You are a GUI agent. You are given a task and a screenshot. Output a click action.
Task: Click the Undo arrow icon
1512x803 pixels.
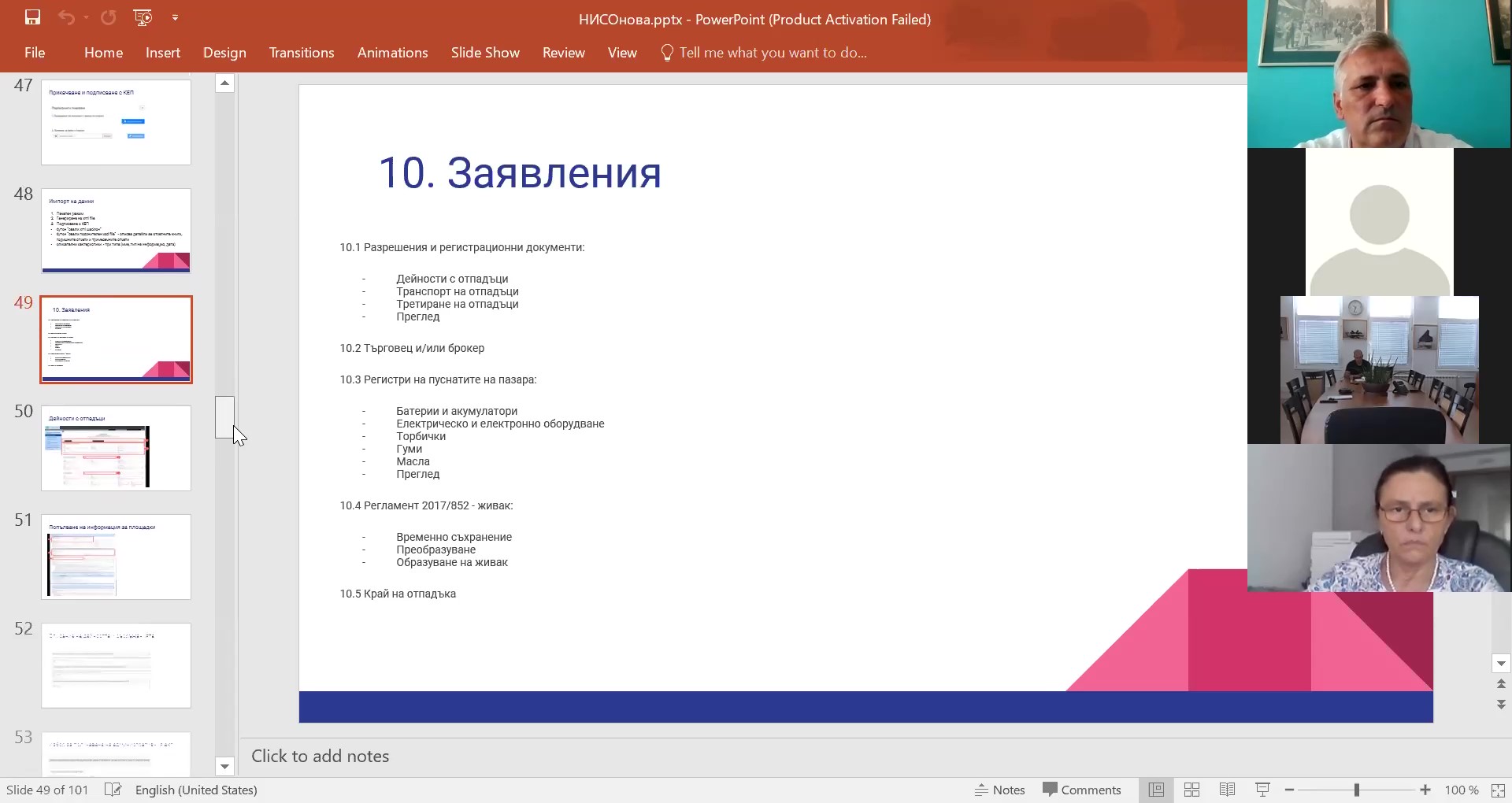(x=66, y=17)
